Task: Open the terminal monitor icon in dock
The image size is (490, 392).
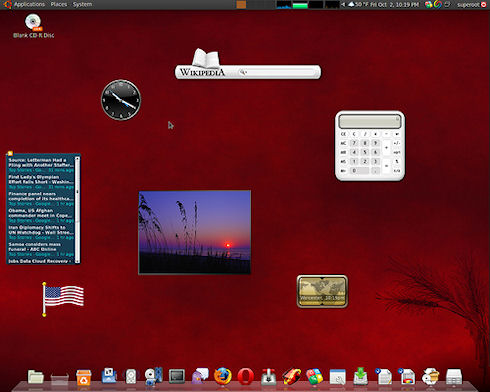Action: point(177,376)
